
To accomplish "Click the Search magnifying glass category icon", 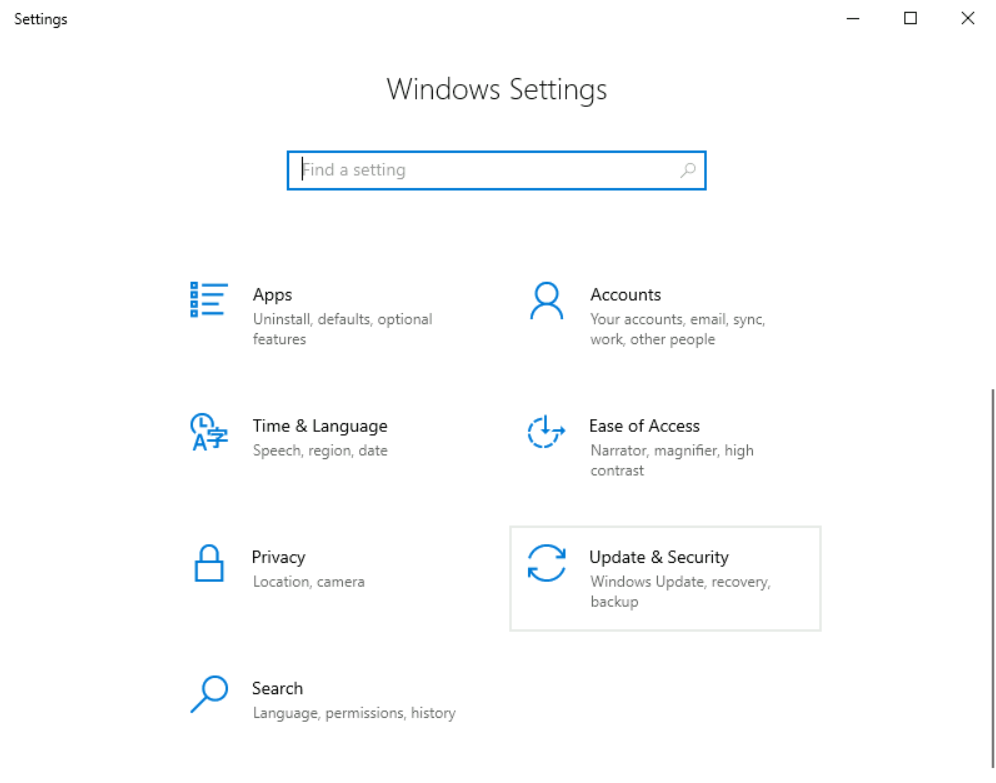I will (x=208, y=694).
